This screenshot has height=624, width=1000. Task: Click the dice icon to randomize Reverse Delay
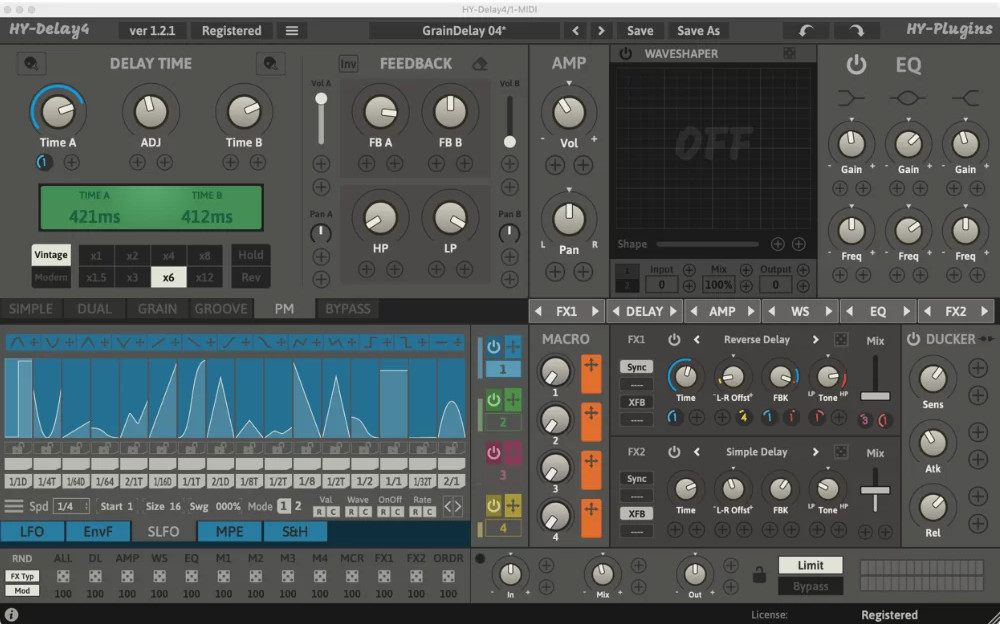tap(841, 337)
